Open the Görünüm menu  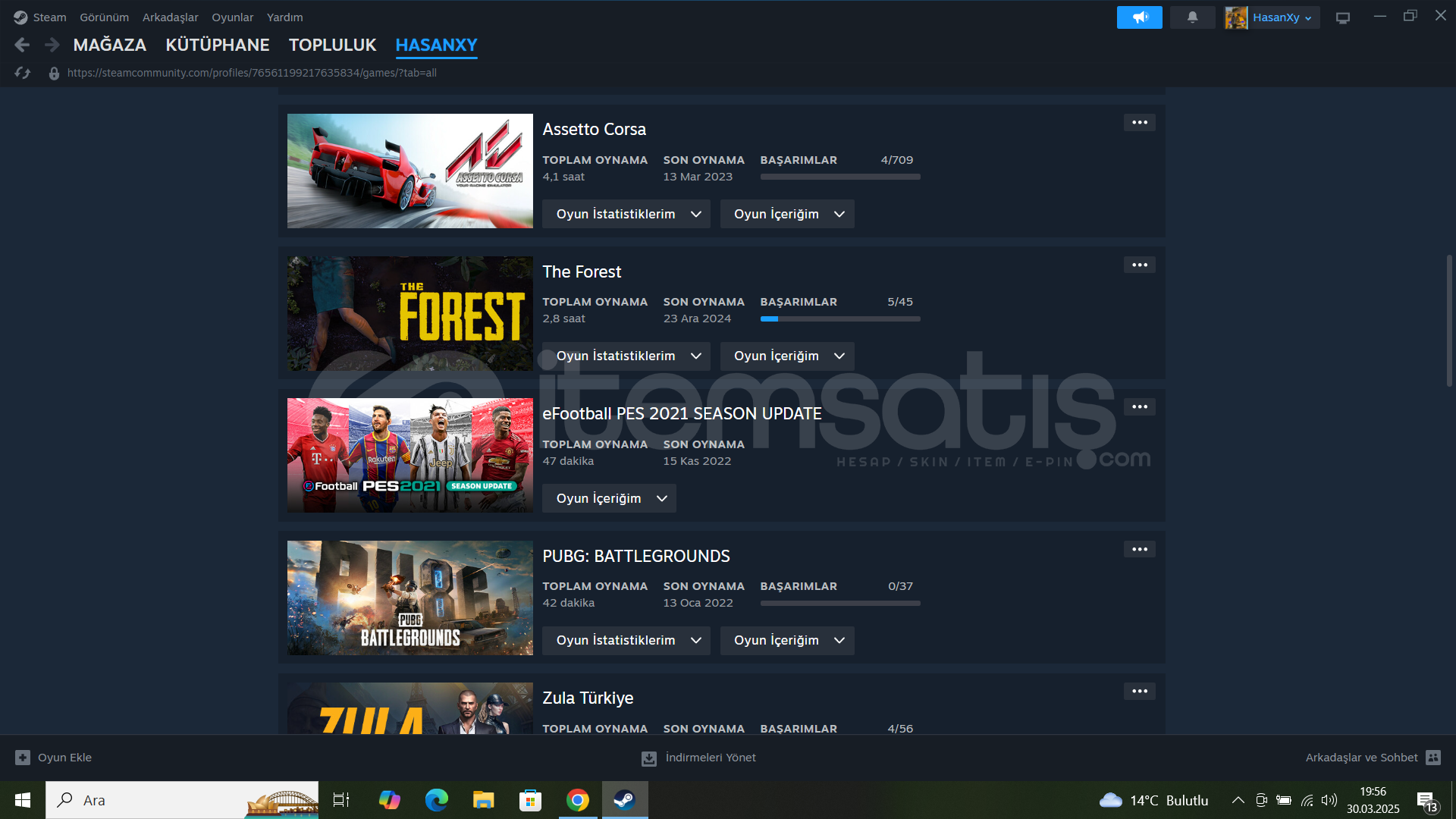coord(104,17)
